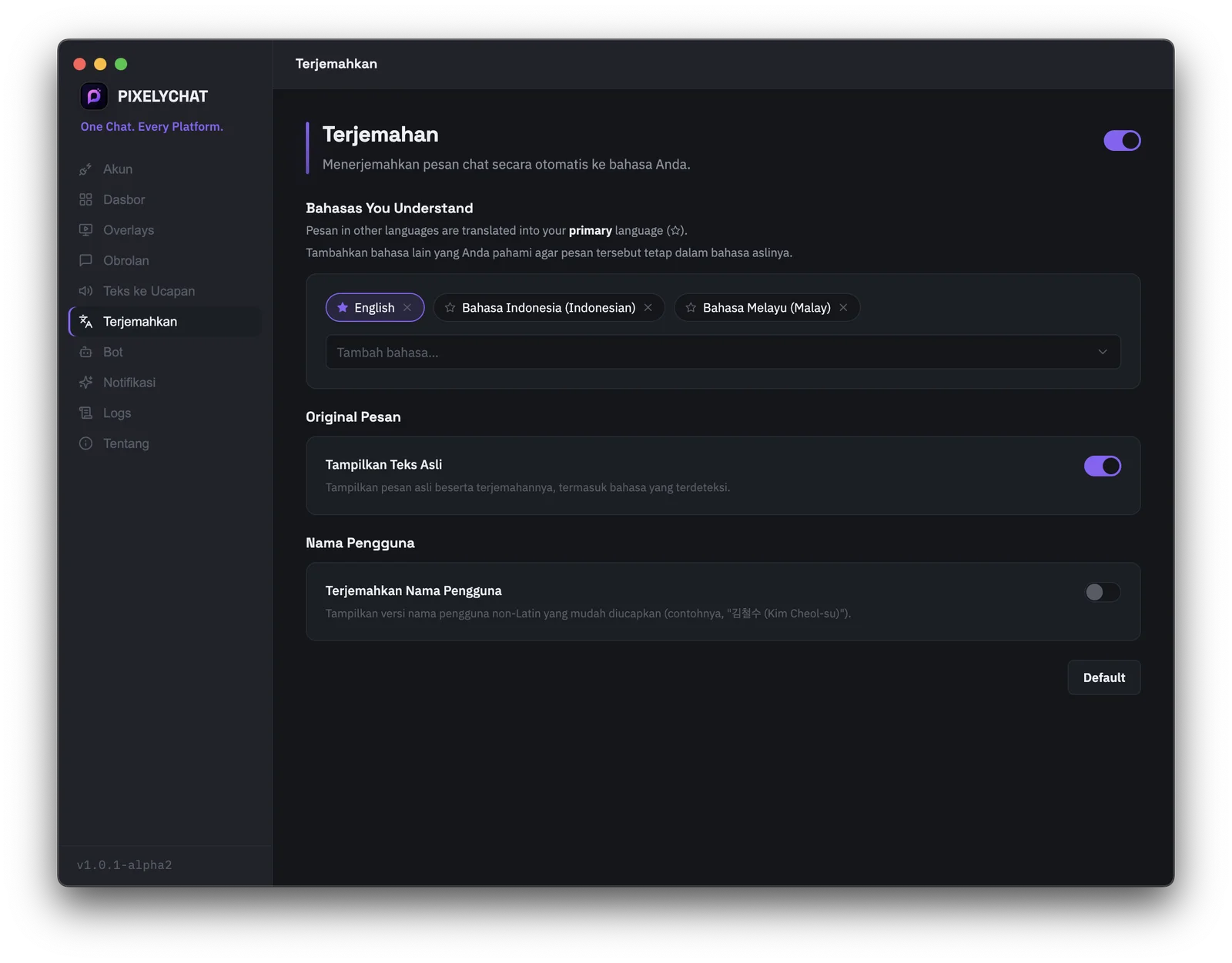The height and width of the screenshot is (963, 1232).
Task: Select Terjemahkan in the sidebar
Action: (165, 322)
